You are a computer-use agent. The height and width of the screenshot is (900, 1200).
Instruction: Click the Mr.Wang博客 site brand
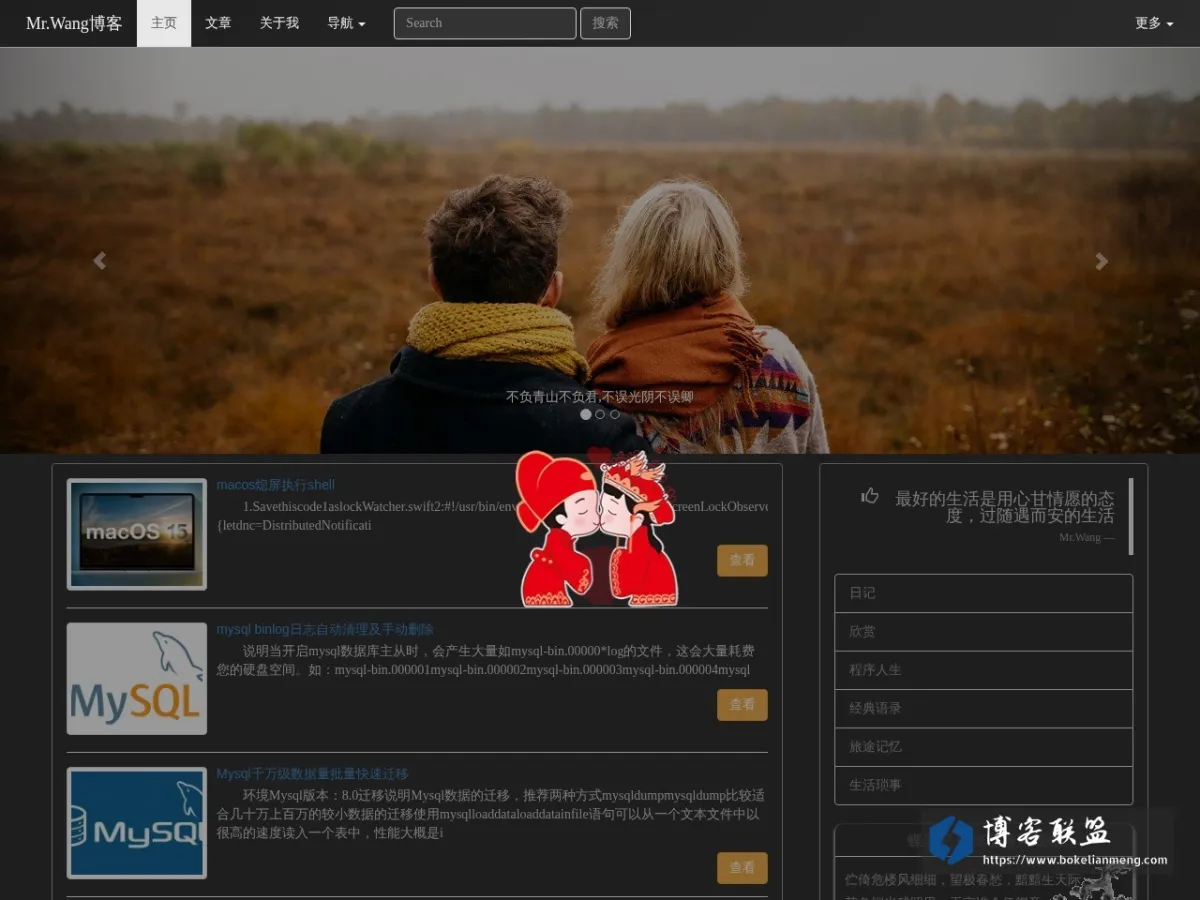click(x=74, y=23)
